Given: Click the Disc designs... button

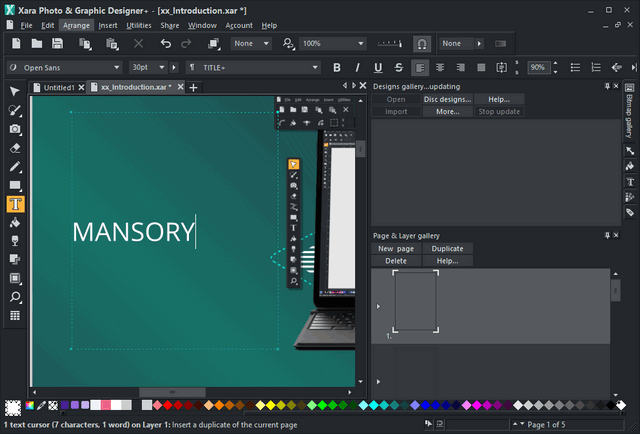Looking at the screenshot, I should click(x=447, y=100).
